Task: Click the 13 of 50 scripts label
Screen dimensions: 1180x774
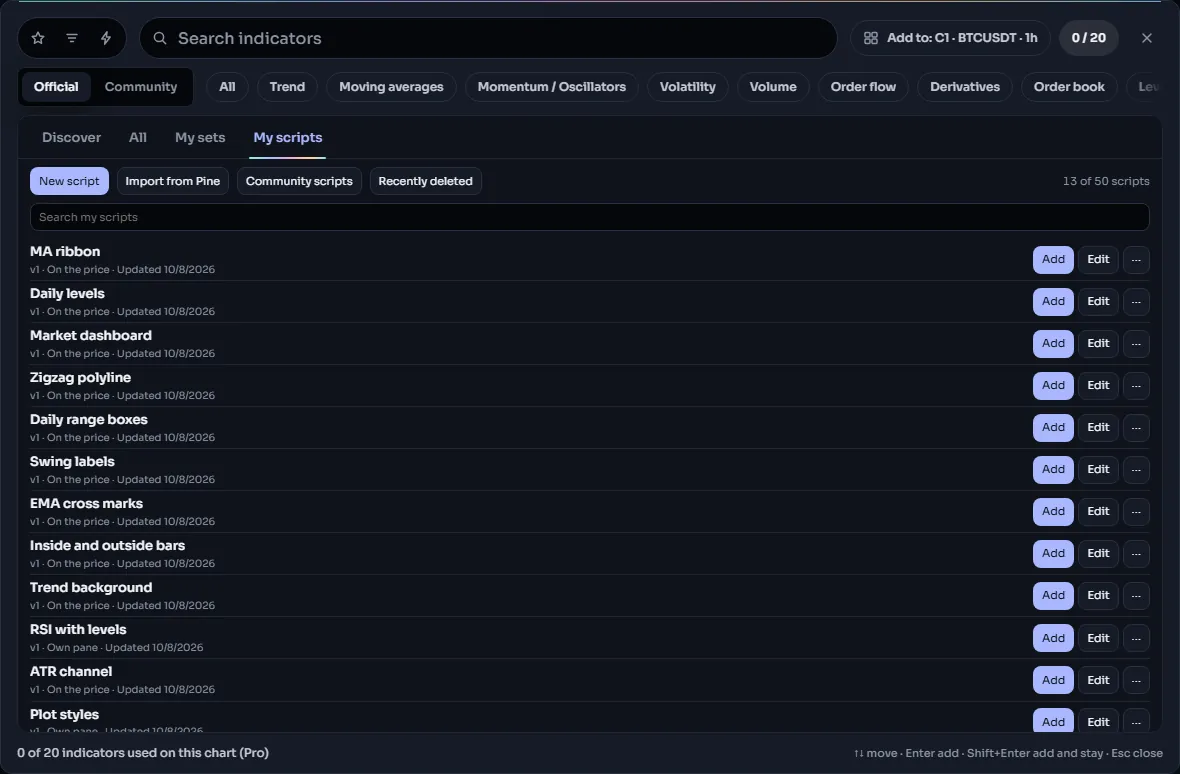Action: coord(1105,181)
